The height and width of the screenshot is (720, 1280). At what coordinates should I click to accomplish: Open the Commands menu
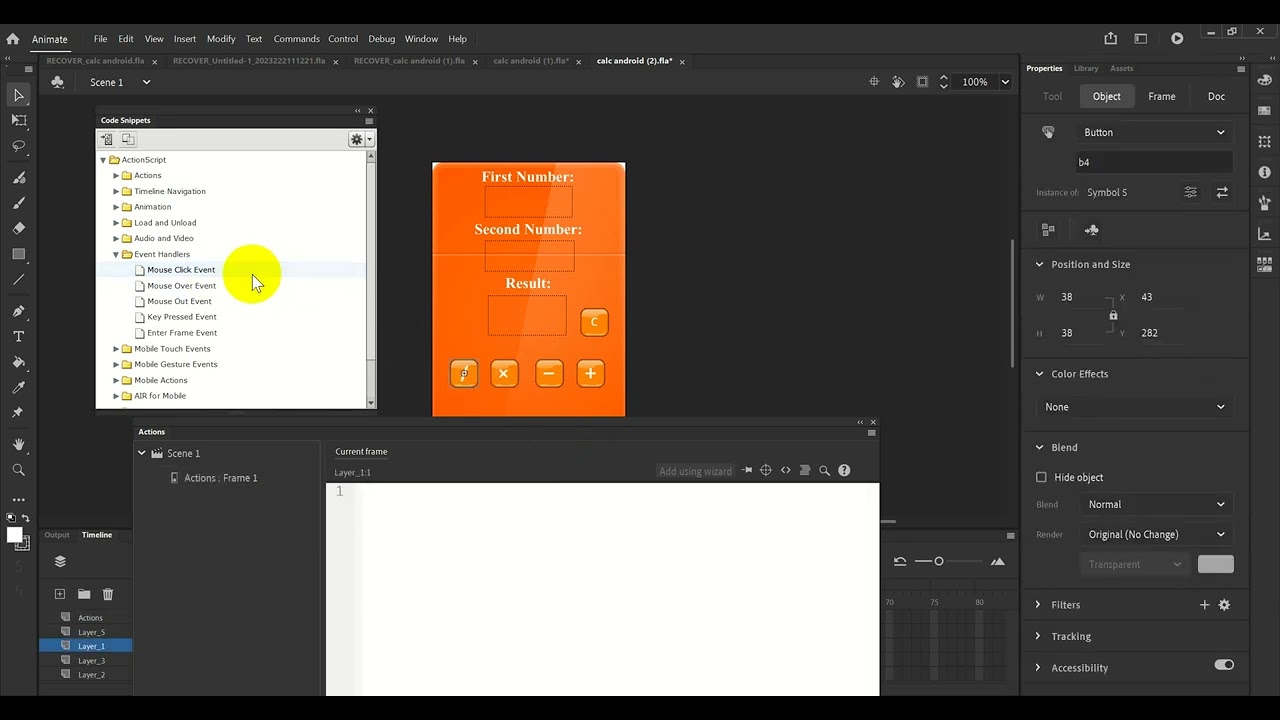coord(297,39)
